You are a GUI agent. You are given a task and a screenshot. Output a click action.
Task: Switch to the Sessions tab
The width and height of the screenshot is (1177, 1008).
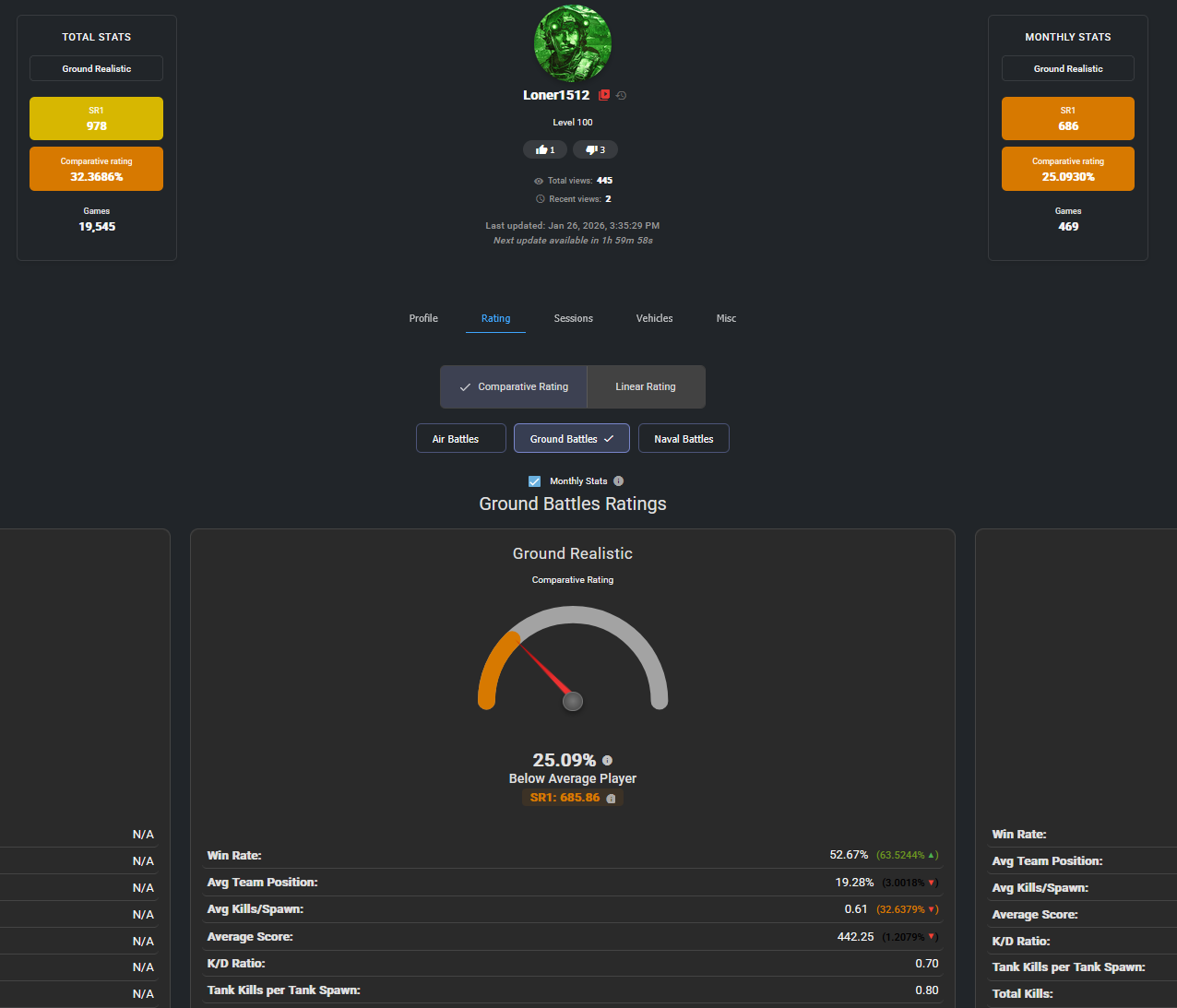click(x=574, y=318)
